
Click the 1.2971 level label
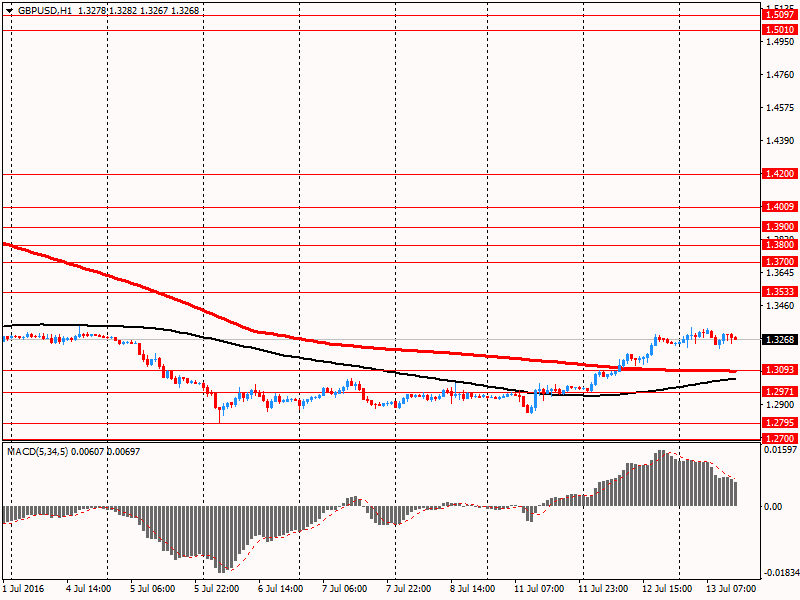[x=780, y=392]
